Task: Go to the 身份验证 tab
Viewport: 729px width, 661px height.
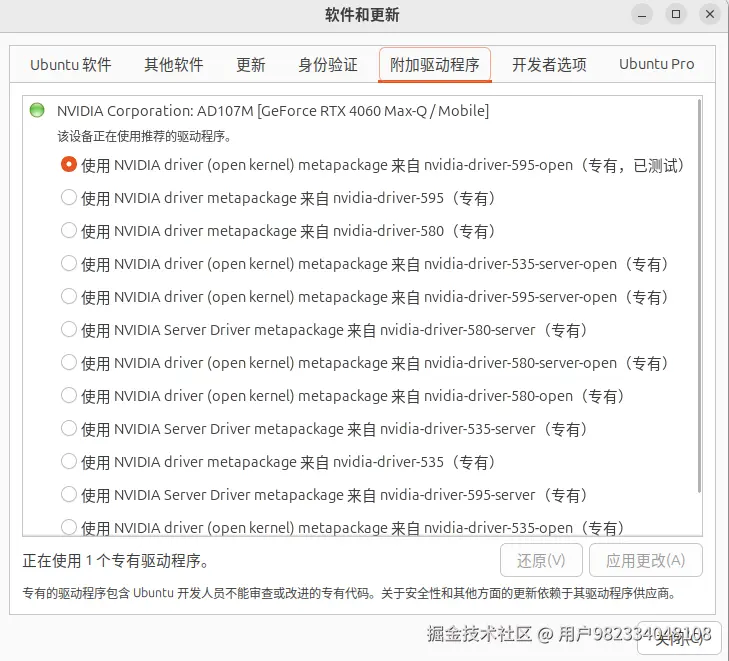Action: [328, 65]
